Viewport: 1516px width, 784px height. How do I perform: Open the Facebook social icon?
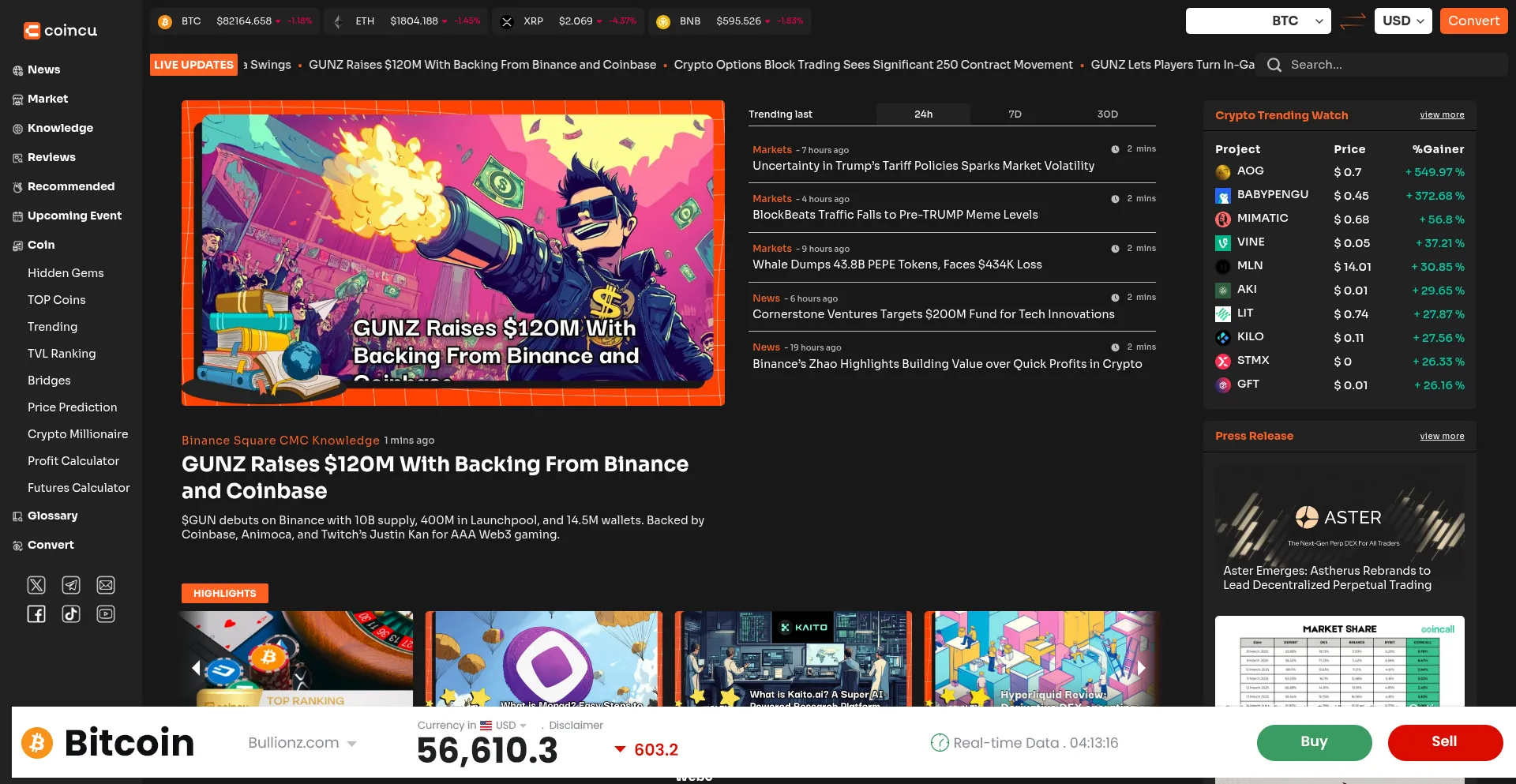click(36, 614)
